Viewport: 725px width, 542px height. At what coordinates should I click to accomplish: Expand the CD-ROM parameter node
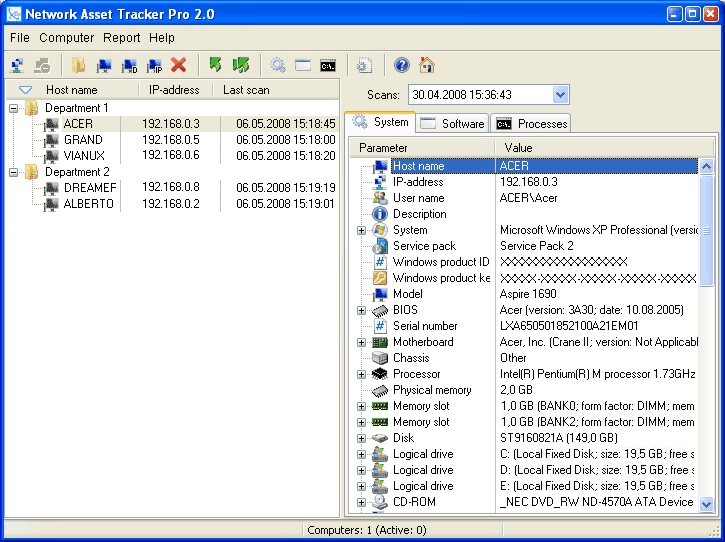coord(362,502)
